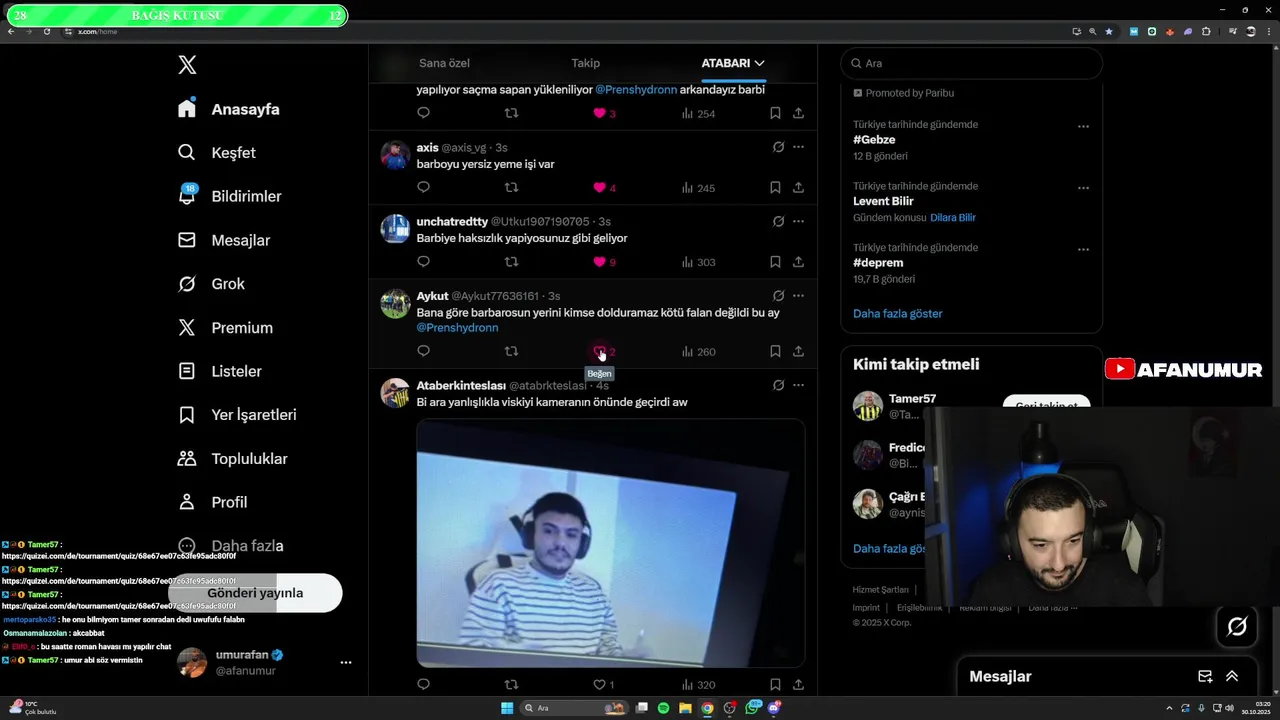Viewport: 1280px width, 720px height.
Task: Like the Aykut tweet
Action: [x=600, y=351]
